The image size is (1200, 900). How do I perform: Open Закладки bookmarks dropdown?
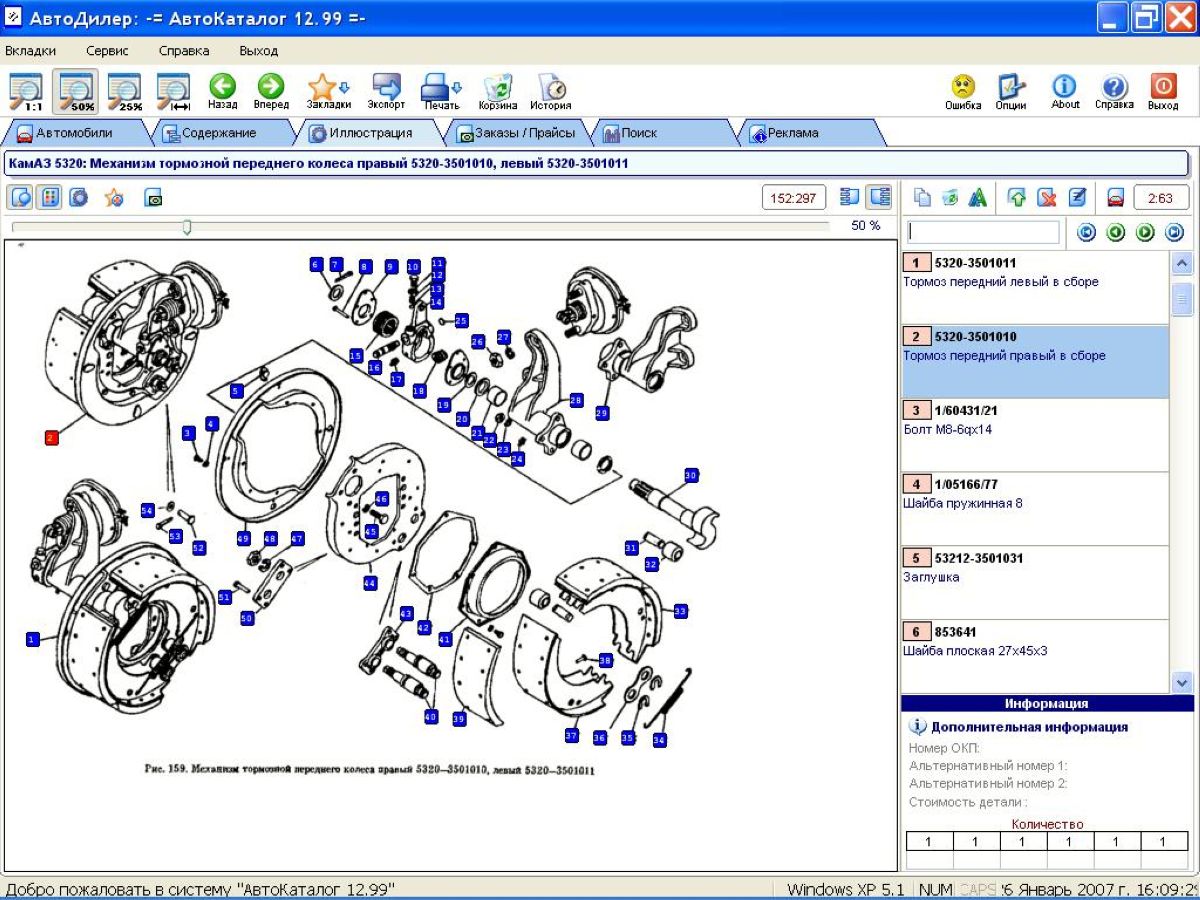pyautogui.click(x=328, y=91)
